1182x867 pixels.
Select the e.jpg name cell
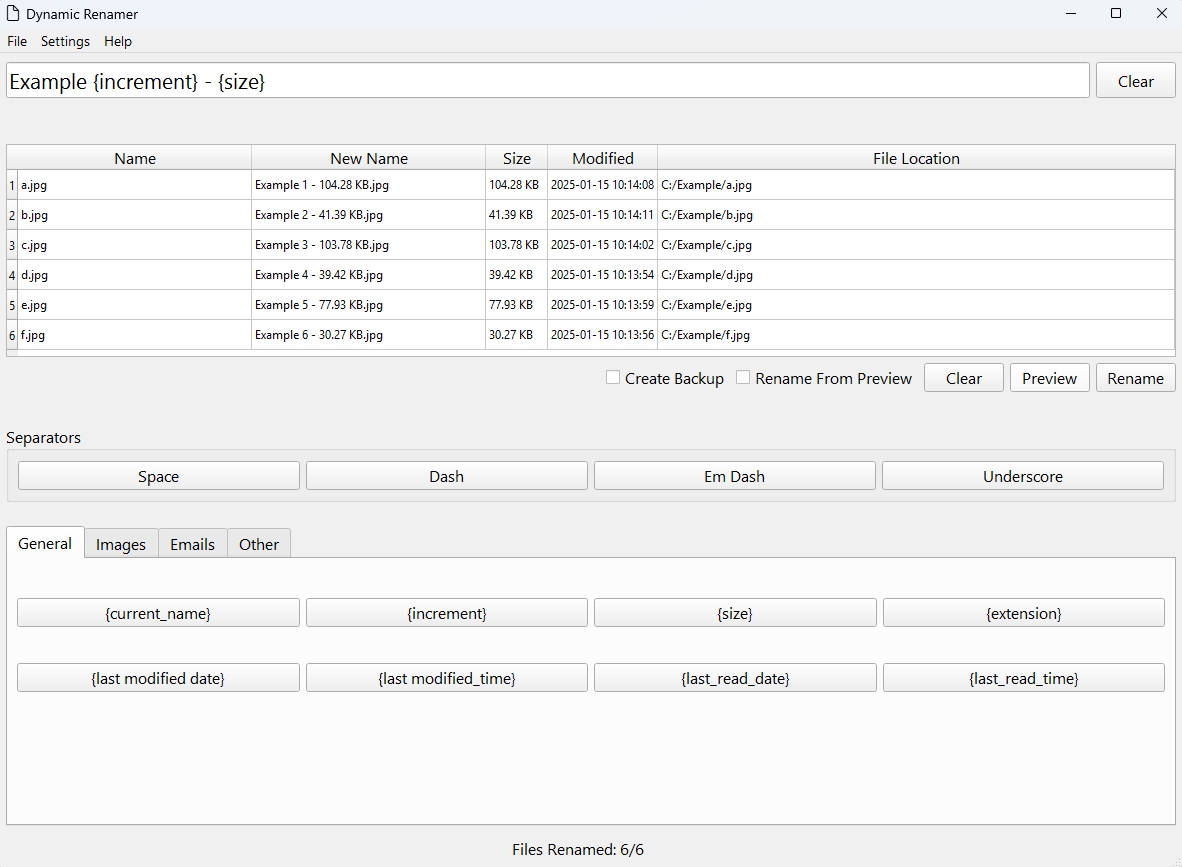(134, 305)
